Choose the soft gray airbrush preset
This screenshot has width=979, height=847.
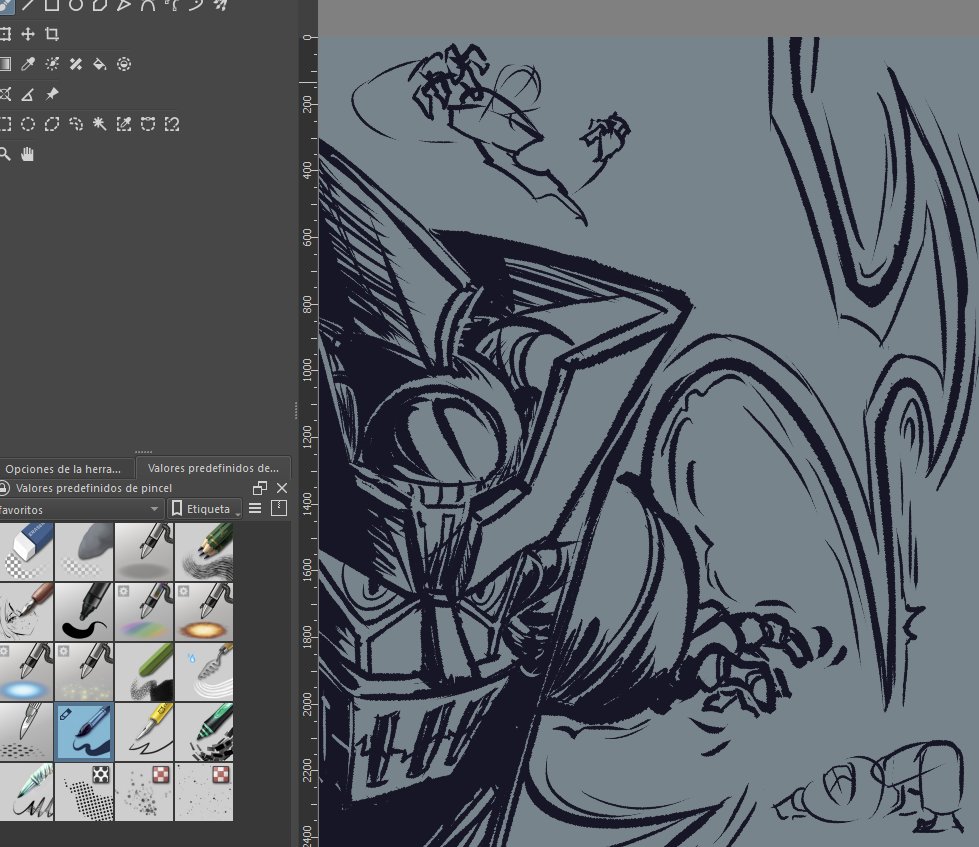144,552
